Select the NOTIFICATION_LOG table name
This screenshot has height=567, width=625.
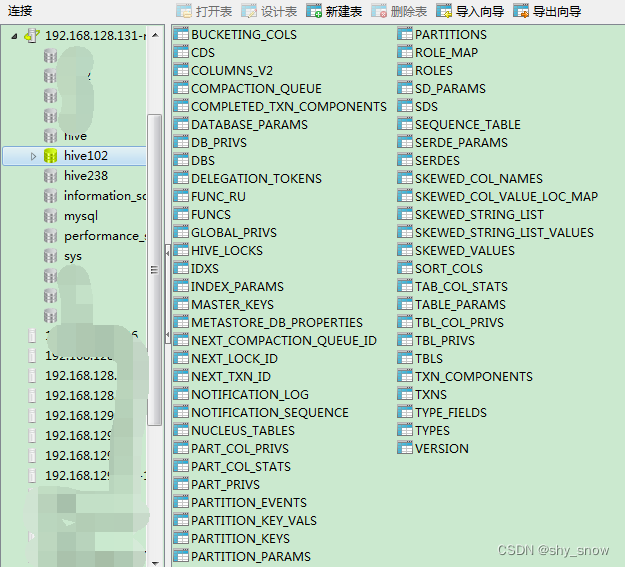250,394
